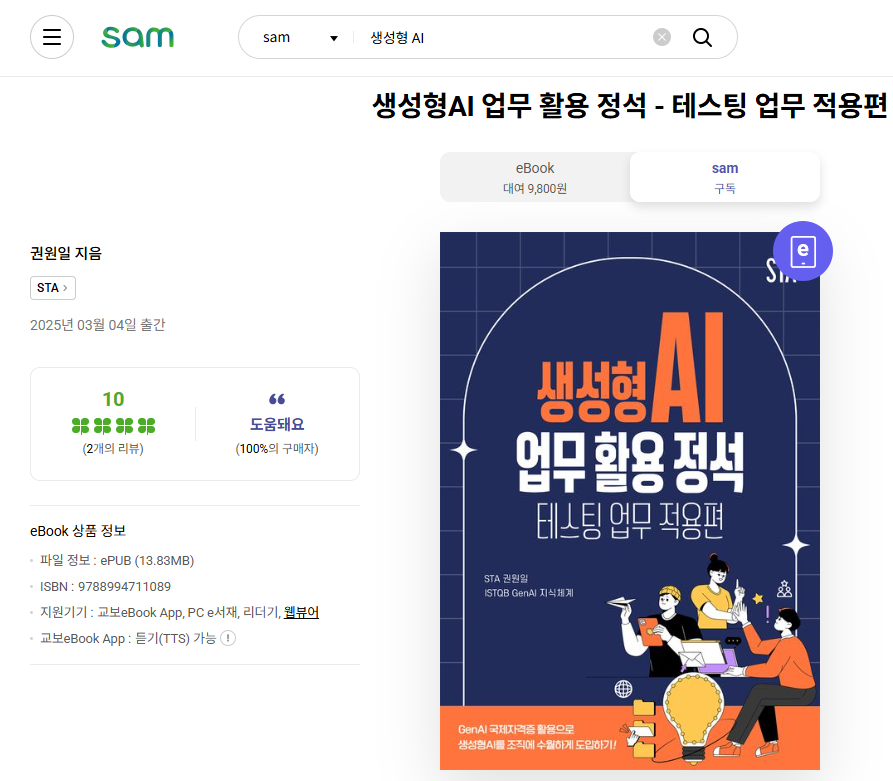Click the 2개의 리뷰 review count
Screen dimensions: 893x781
(x=113, y=449)
